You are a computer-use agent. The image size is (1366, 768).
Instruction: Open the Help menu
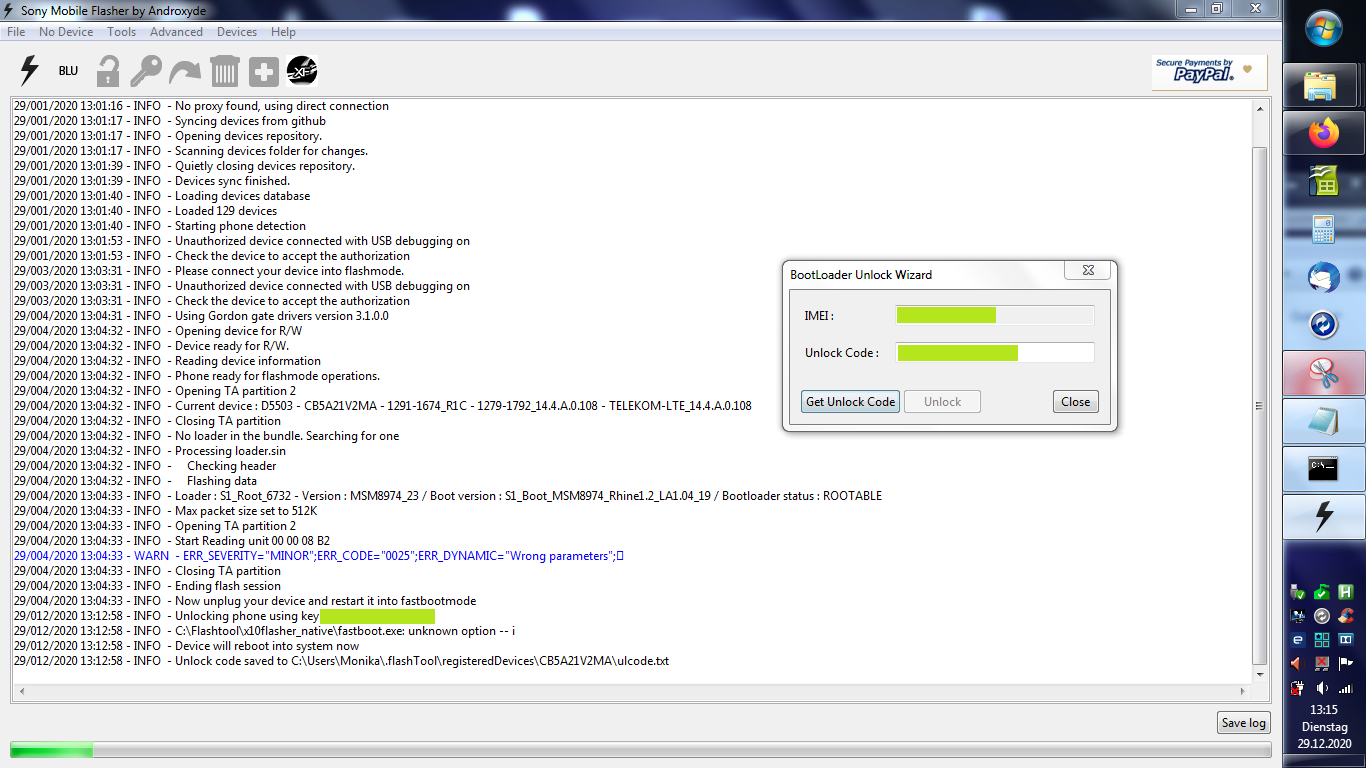(283, 32)
